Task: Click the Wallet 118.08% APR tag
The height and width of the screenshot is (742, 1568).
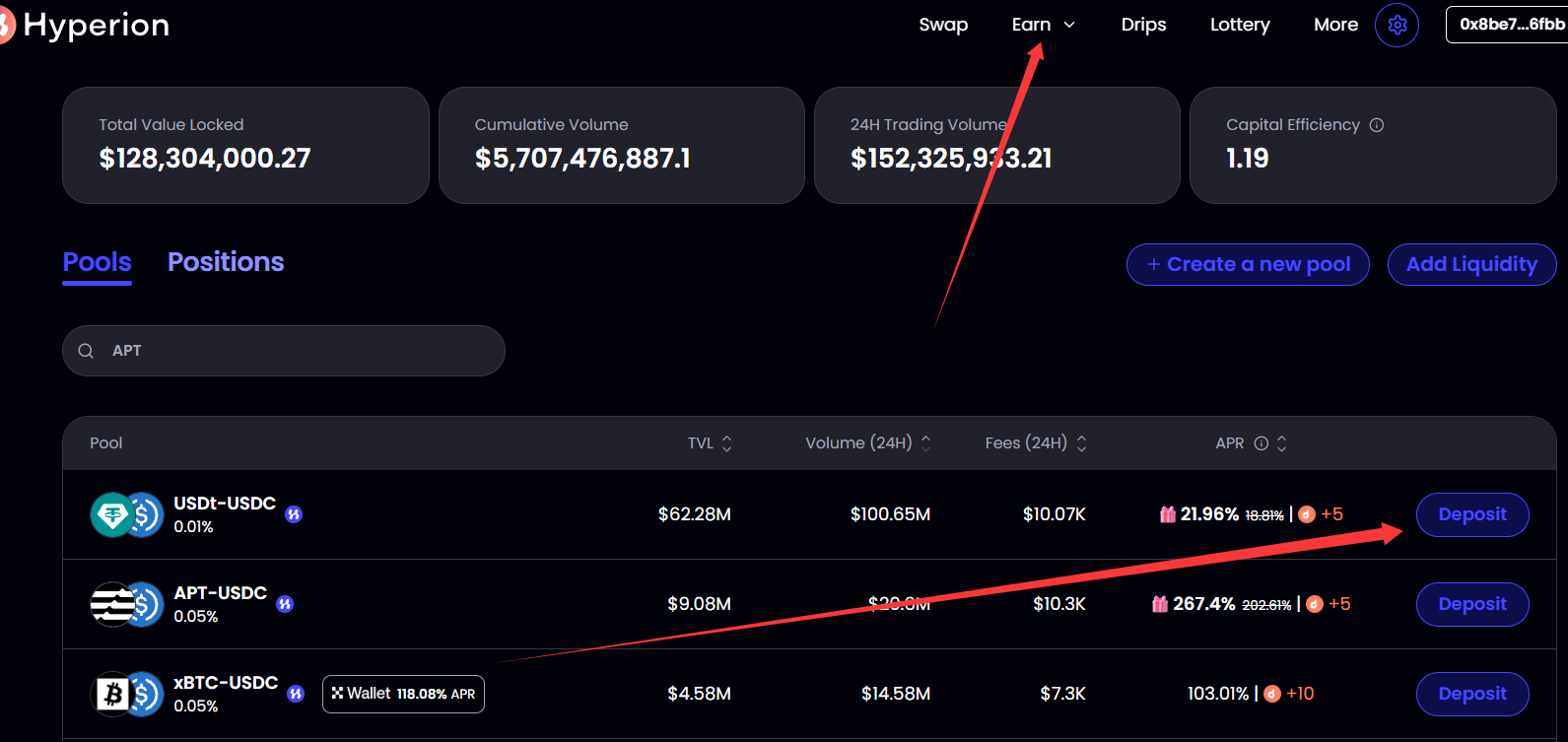Action: pos(403,694)
